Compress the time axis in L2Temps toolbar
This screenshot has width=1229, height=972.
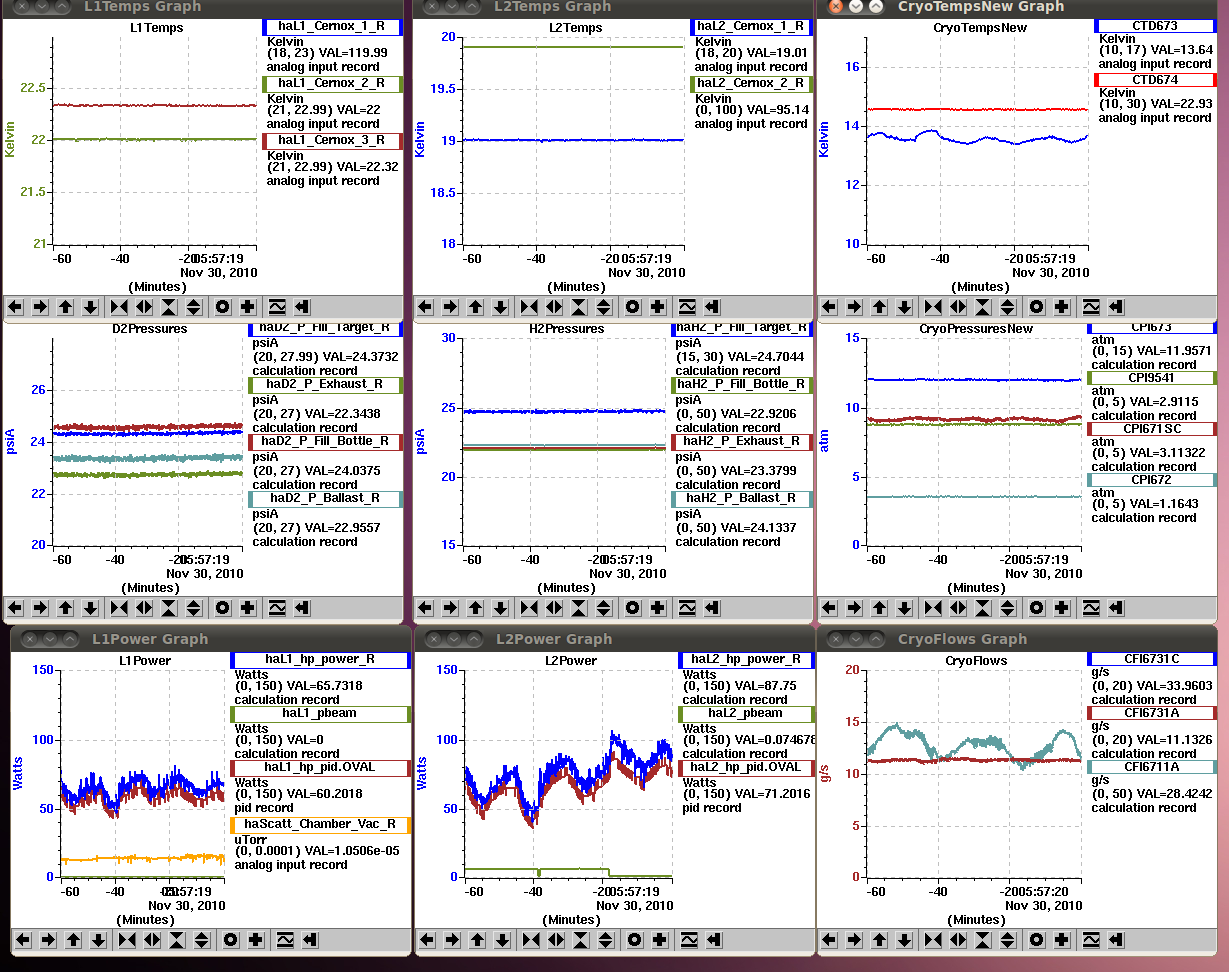[529, 307]
